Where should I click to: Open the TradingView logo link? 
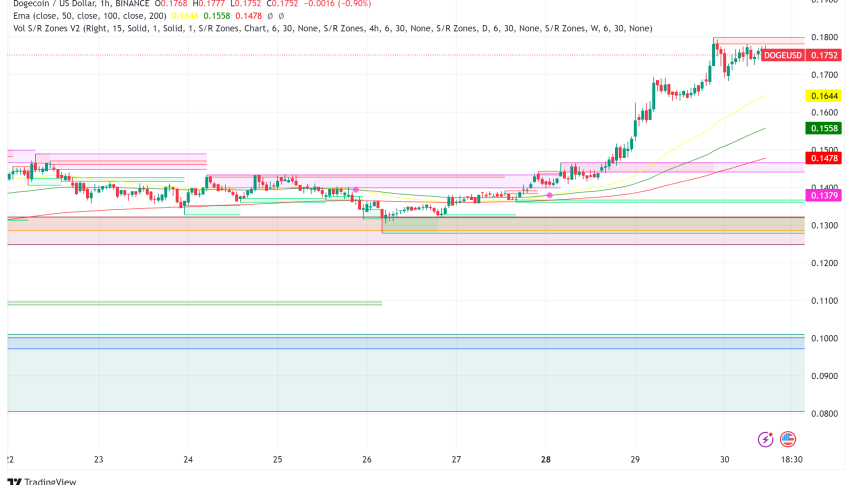coord(42,481)
